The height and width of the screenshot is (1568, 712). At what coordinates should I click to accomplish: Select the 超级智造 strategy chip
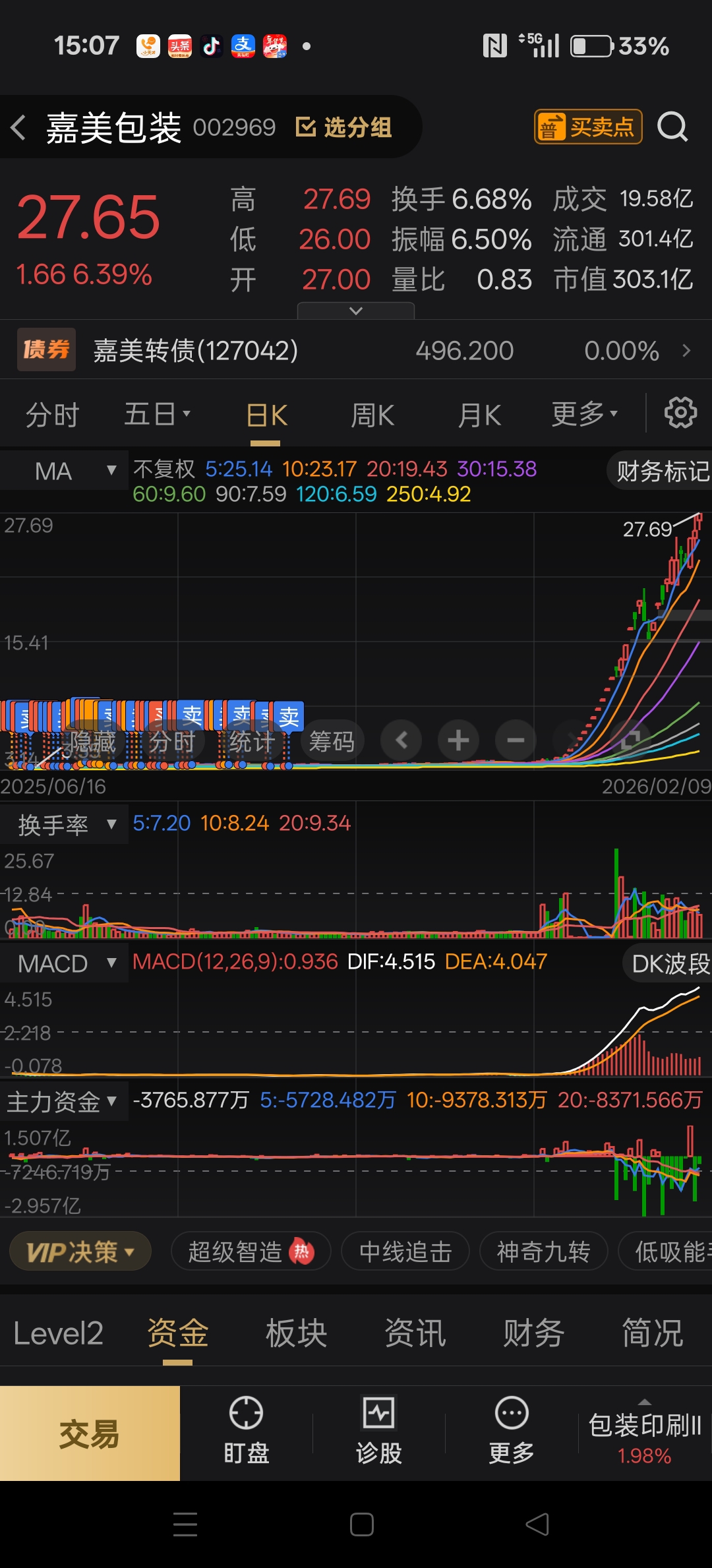[x=251, y=1251]
